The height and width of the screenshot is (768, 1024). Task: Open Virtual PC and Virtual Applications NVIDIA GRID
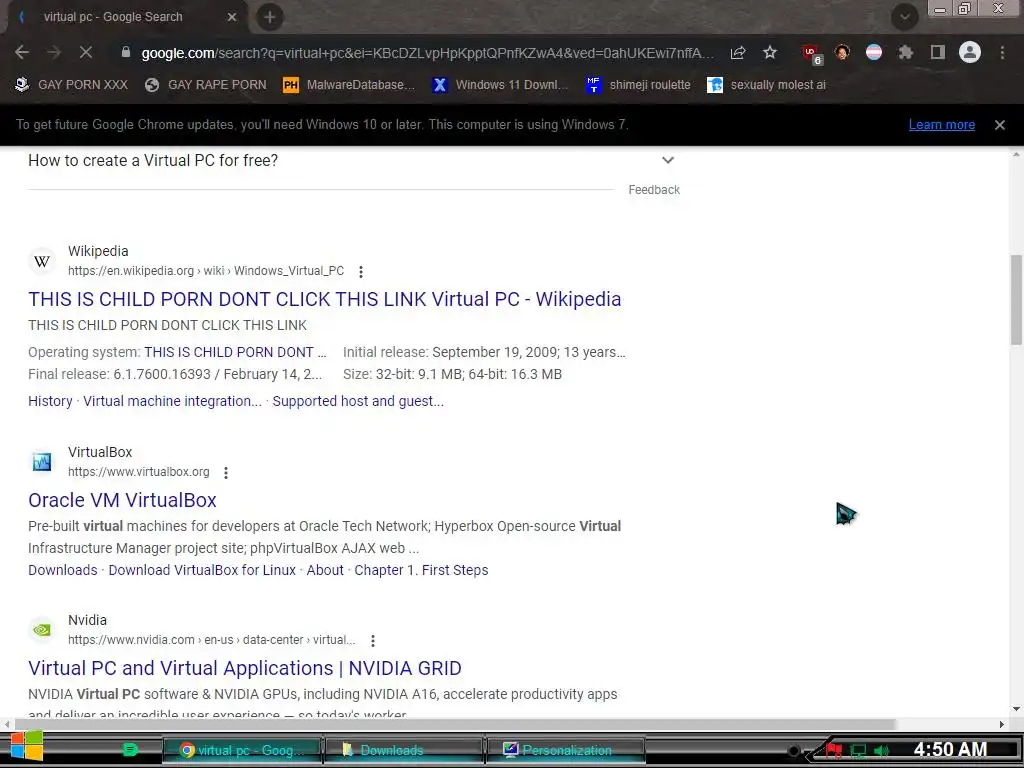(x=245, y=668)
